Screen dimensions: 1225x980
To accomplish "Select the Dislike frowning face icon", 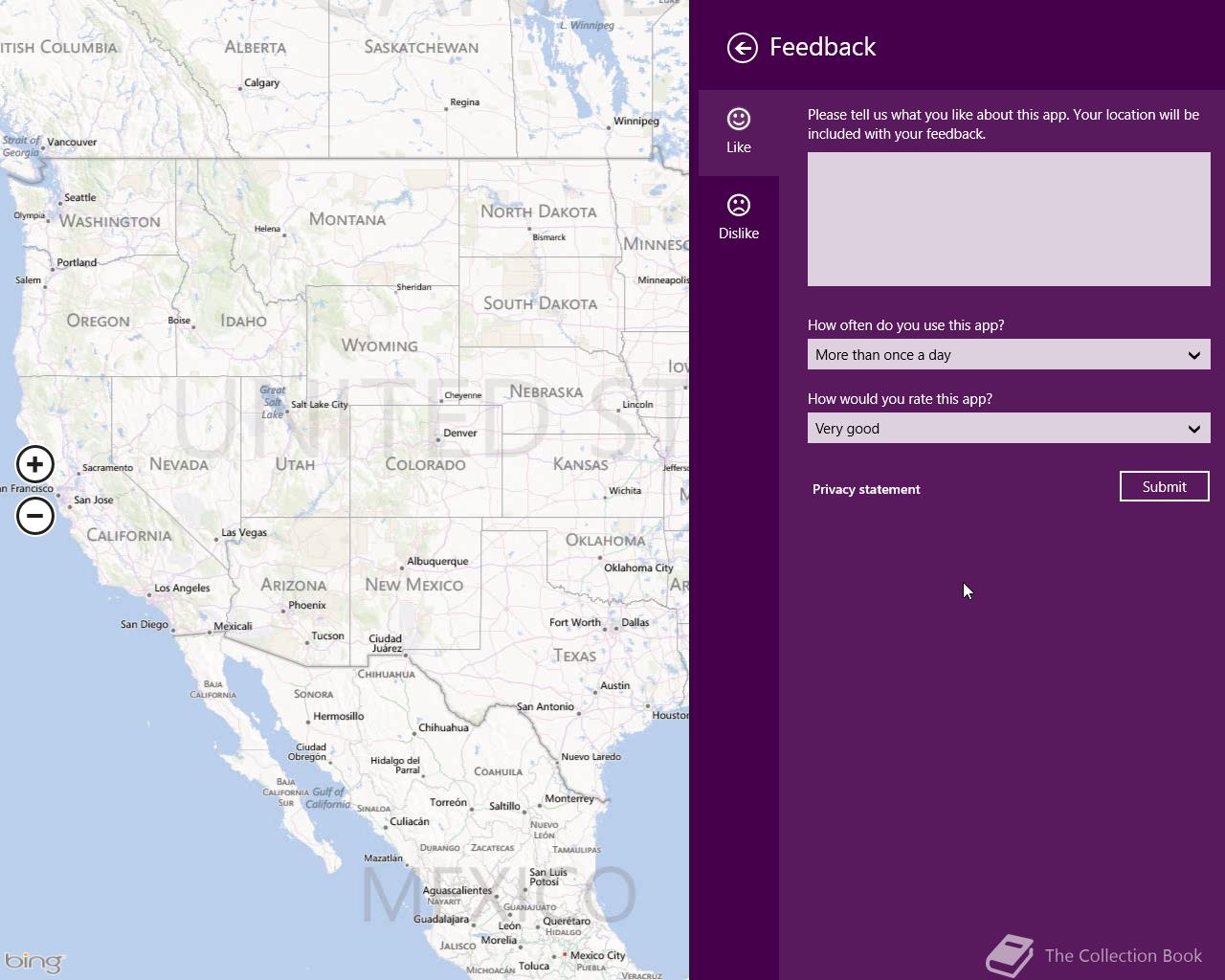I will click(739, 205).
